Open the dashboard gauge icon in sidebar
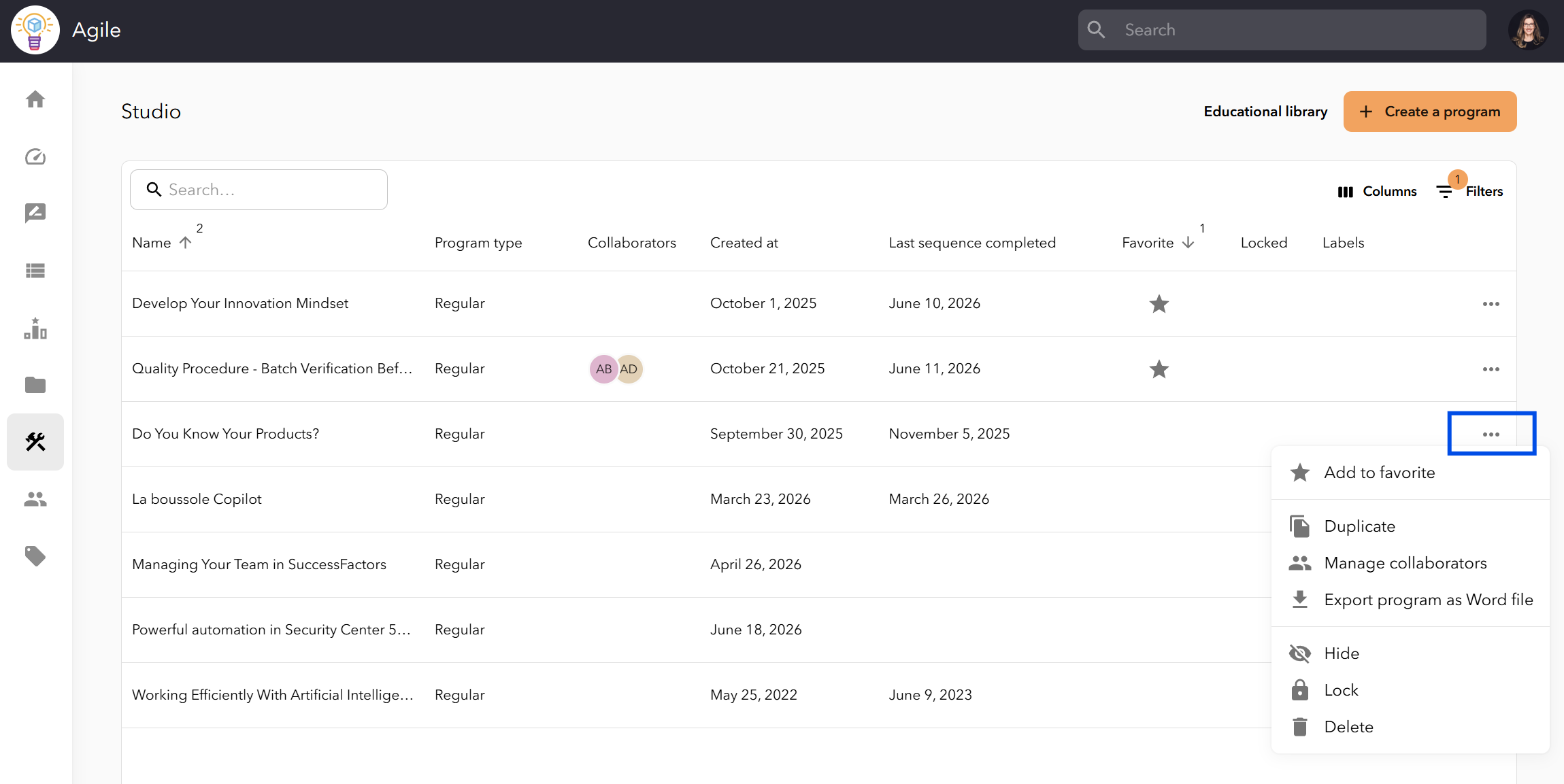The image size is (1564, 784). point(35,156)
